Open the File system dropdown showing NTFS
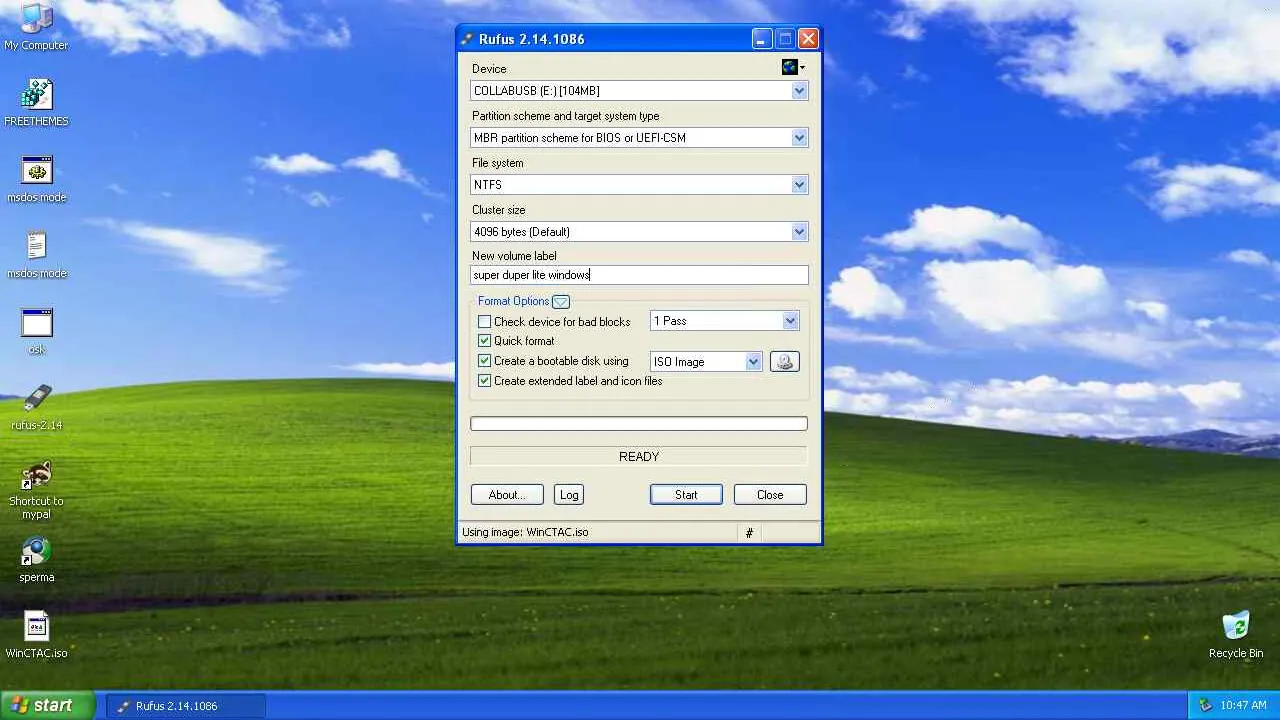1280x720 pixels. 639,185
